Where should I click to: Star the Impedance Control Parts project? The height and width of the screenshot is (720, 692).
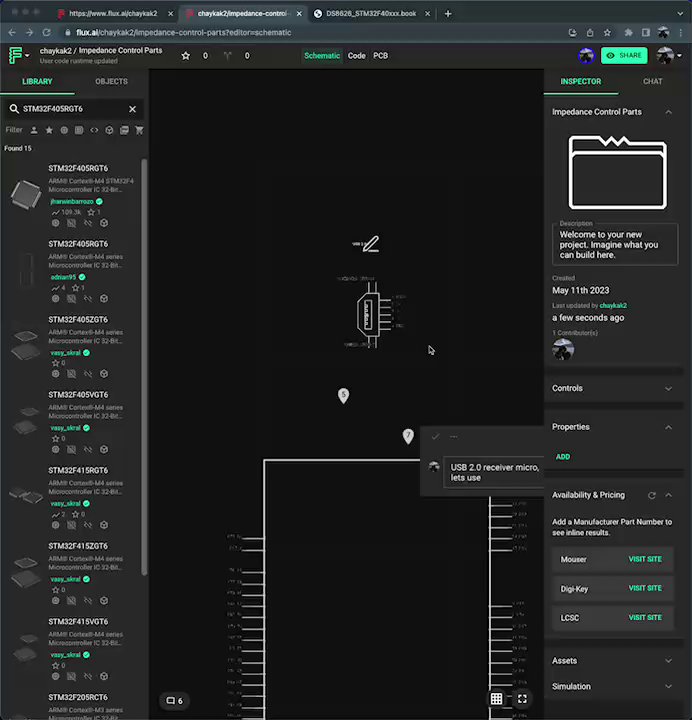186,56
